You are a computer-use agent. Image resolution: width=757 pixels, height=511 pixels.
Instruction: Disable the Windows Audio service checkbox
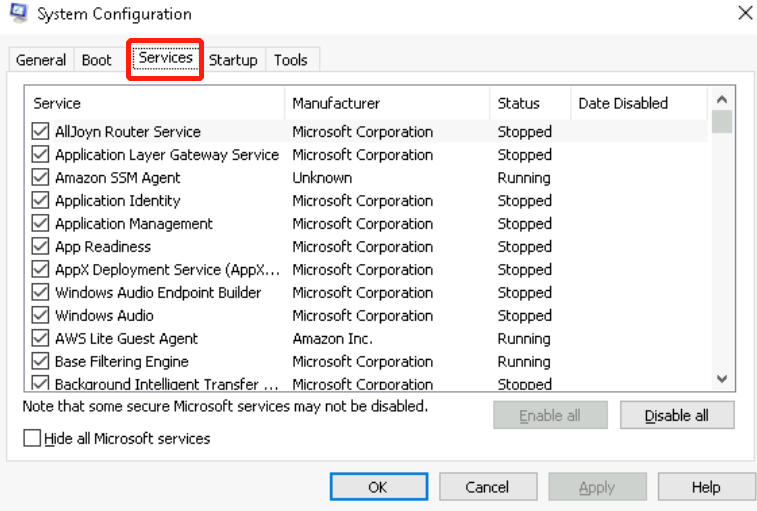[x=41, y=316]
